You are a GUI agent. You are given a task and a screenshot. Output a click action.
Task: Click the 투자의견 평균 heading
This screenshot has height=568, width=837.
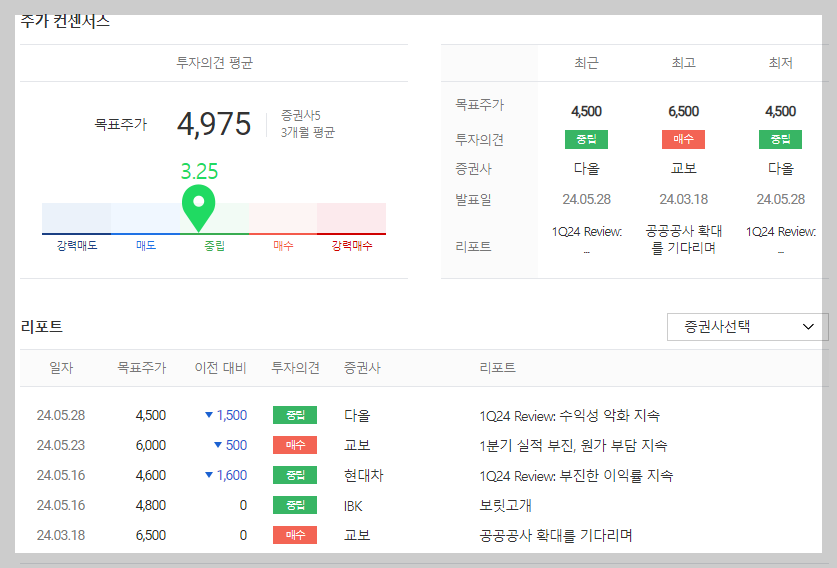pos(215,63)
